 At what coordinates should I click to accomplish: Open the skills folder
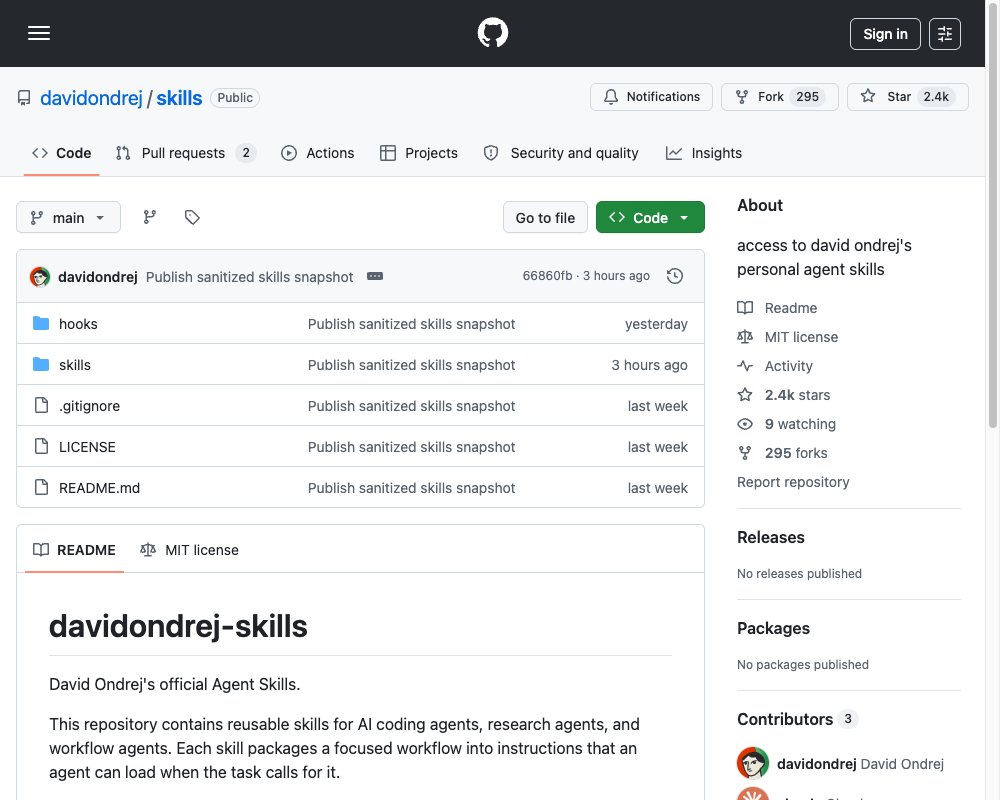point(75,365)
